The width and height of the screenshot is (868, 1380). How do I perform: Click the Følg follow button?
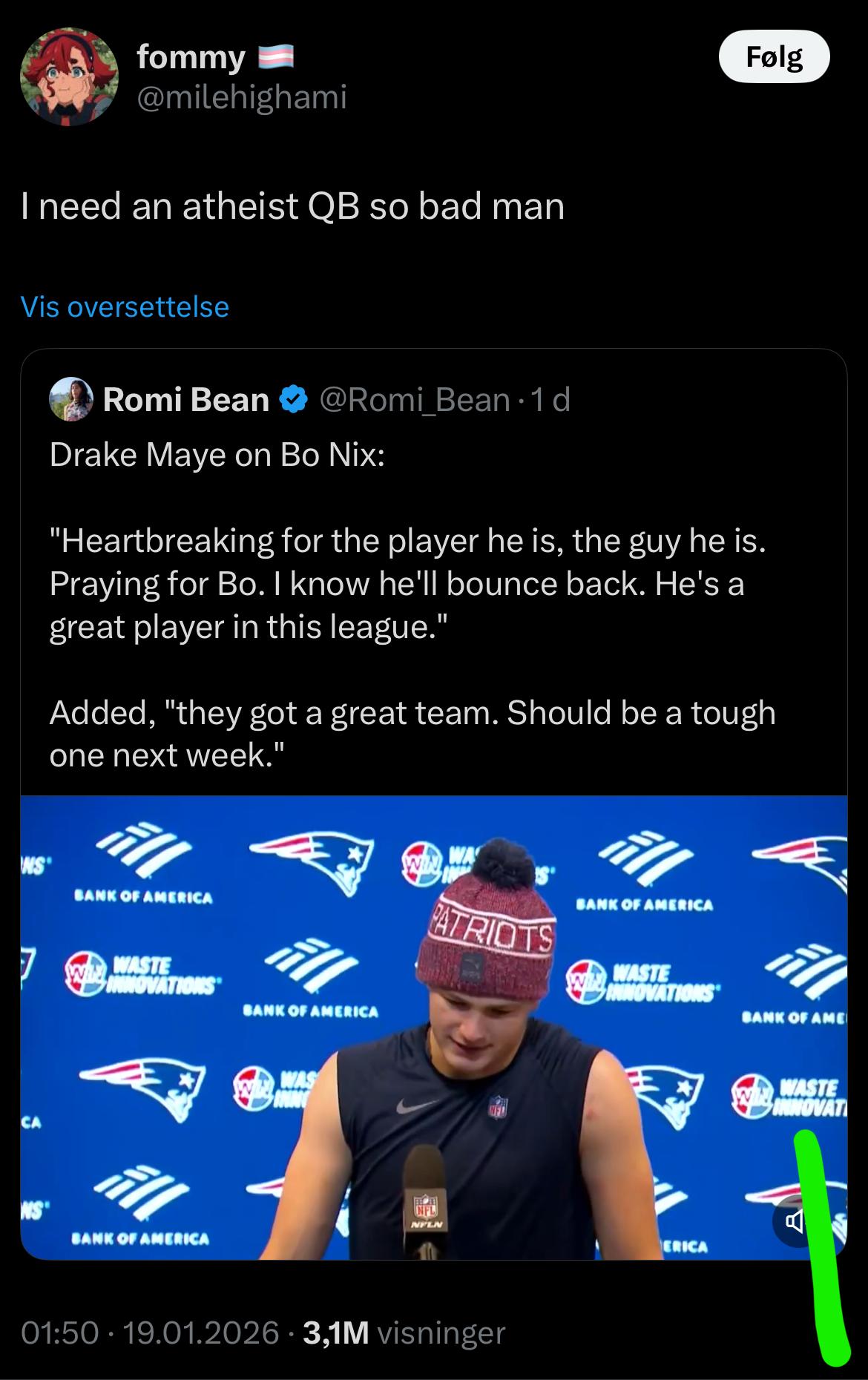774,57
